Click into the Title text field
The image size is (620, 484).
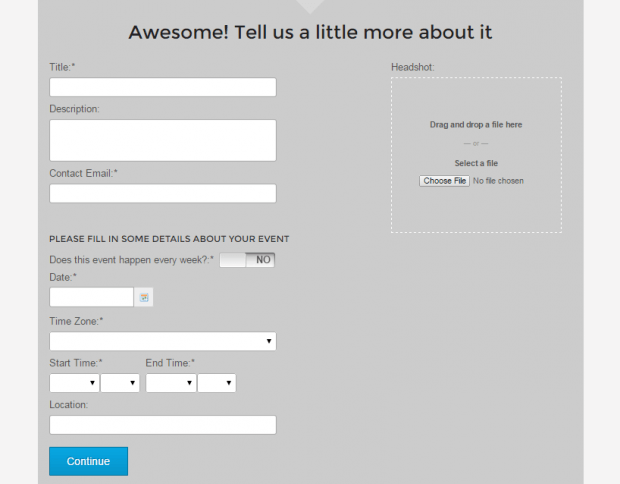162,87
